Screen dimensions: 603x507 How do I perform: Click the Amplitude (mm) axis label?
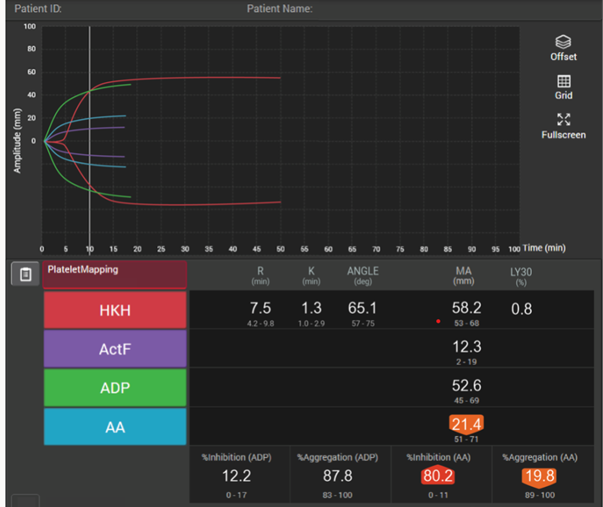17,141
